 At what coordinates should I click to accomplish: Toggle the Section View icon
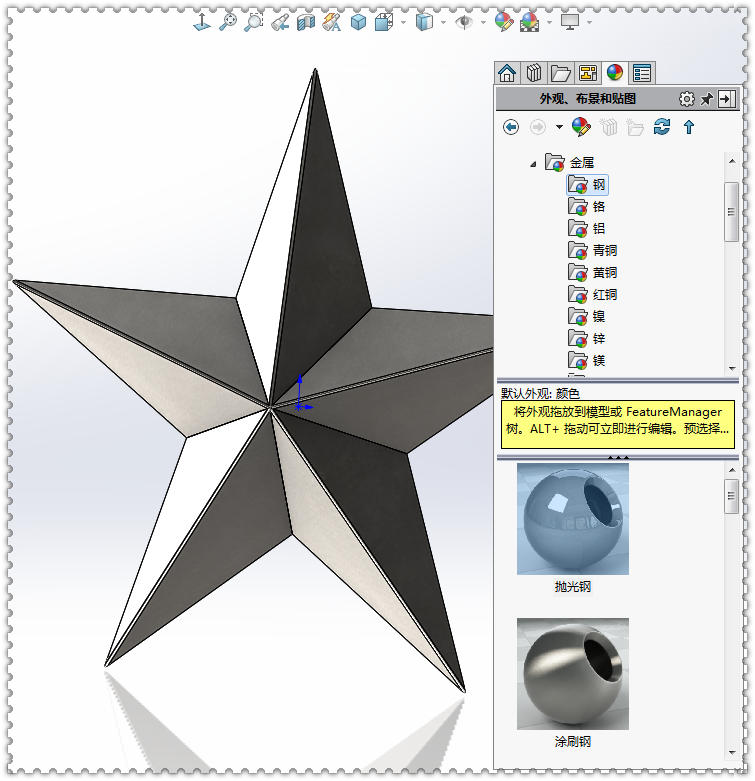pos(306,22)
